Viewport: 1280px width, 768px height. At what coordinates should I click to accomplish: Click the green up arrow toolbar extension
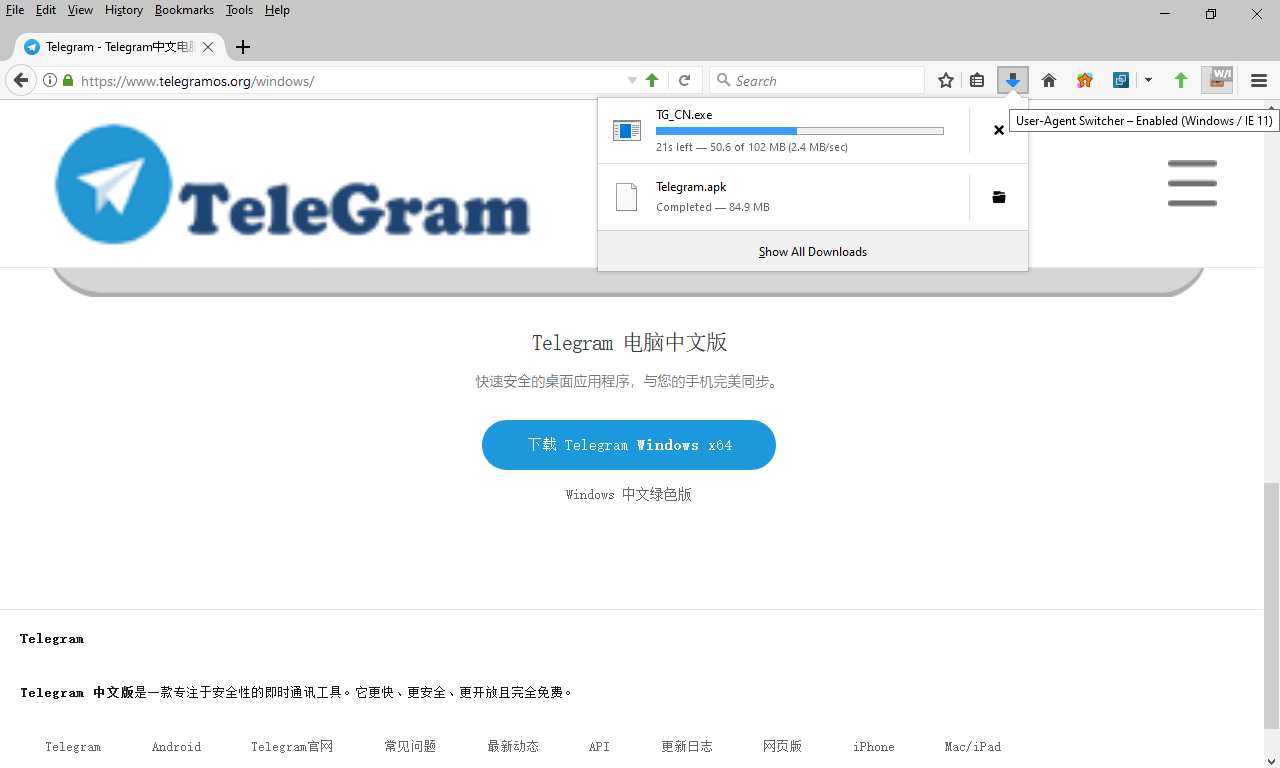(1181, 81)
